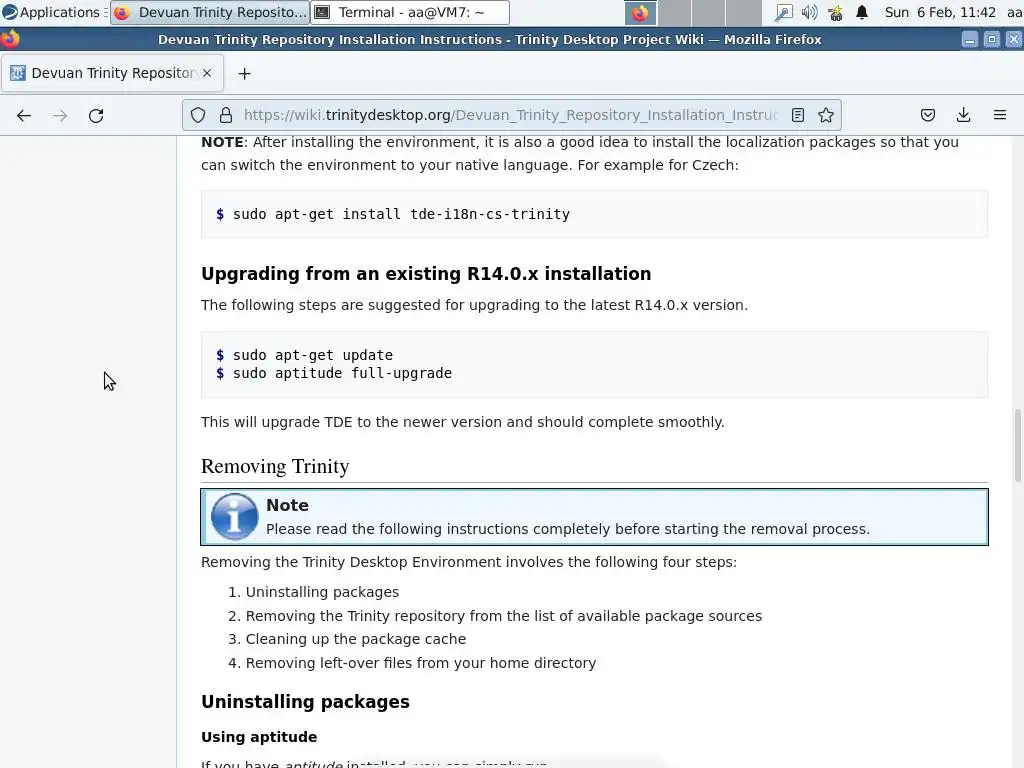This screenshot has width=1024, height=768.
Task: Click the 'Using aptitude' subheading
Action: pos(259,737)
